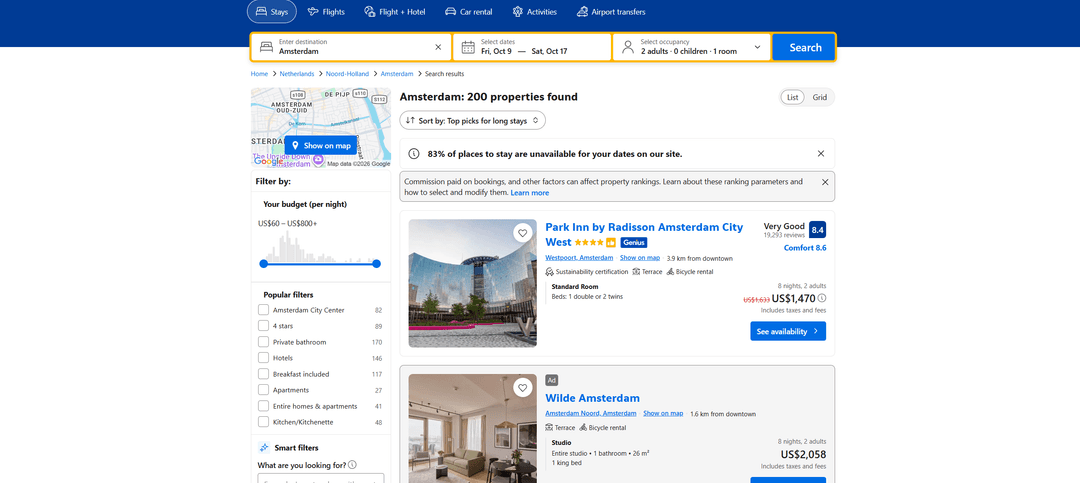The image size is (1080, 483).
Task: Dismiss the 83% unavailable notice
Action: tap(820, 154)
